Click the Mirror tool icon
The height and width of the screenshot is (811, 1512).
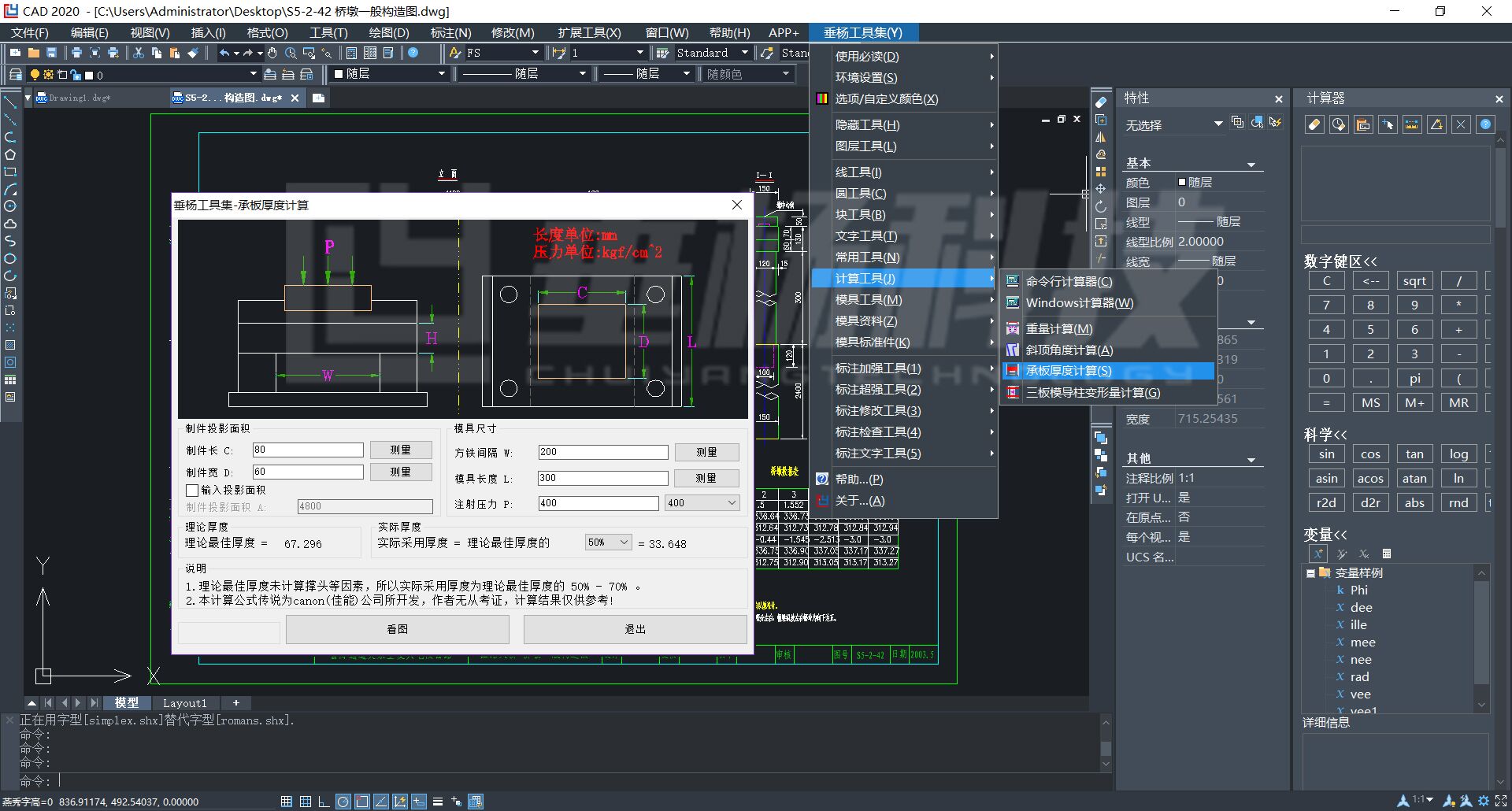pyautogui.click(x=1101, y=137)
